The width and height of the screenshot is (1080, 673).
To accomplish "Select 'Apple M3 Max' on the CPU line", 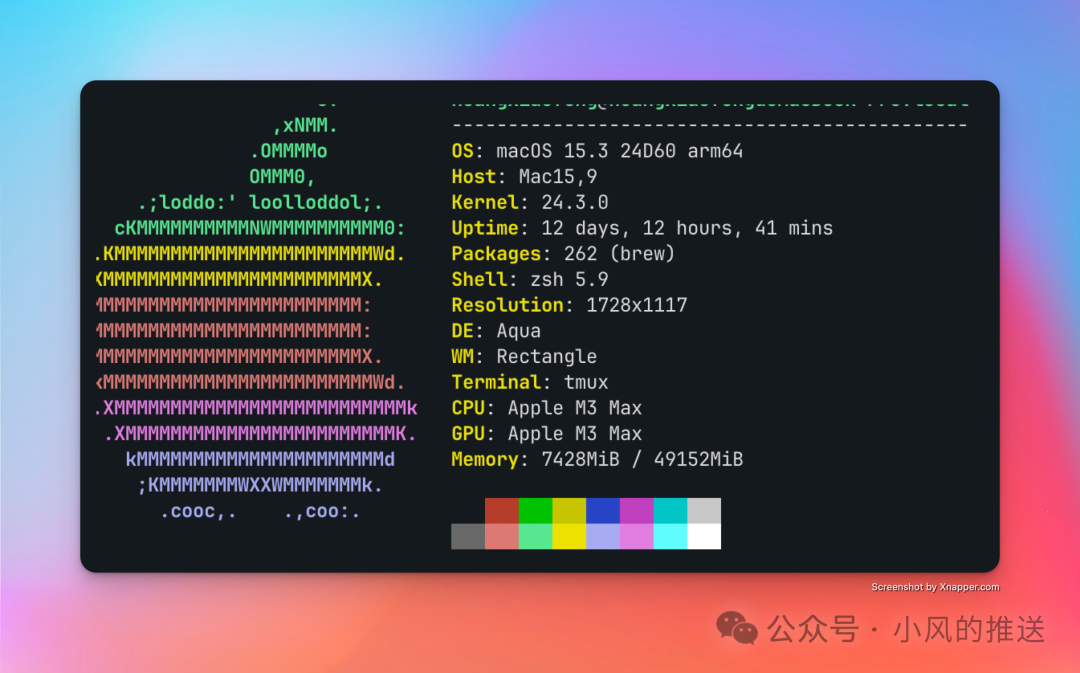I will [574, 408].
